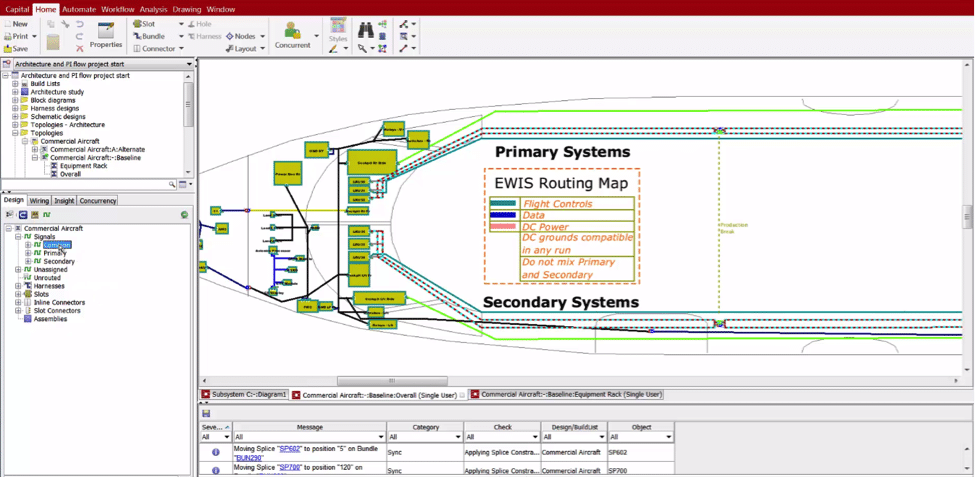Screen dimensions: 975x477
Task: Collapse the Topologies folder in the project tree
Action: click(x=15, y=133)
